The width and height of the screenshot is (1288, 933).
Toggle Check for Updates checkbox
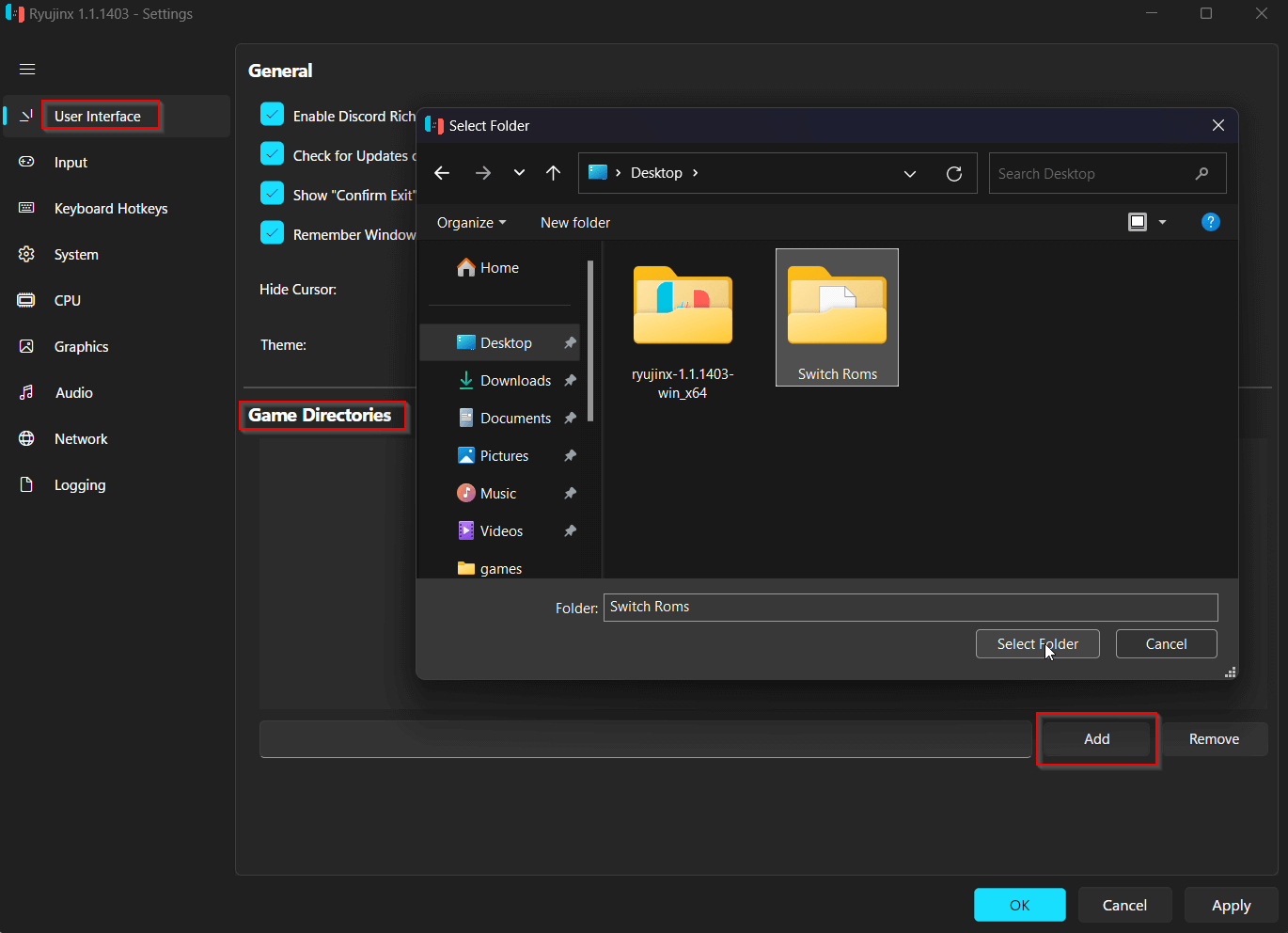[x=272, y=154]
